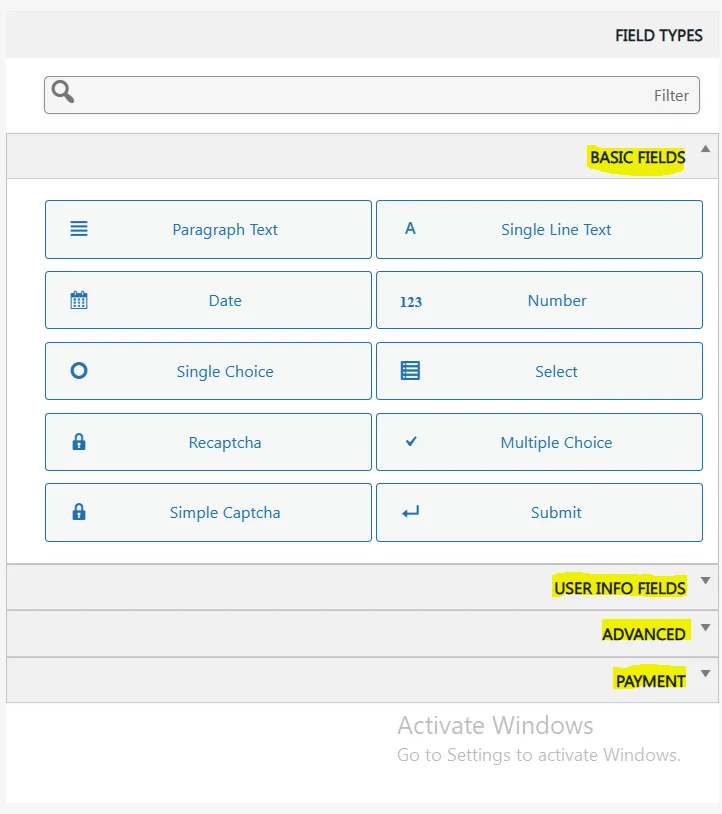Click the calendar icon for Date field

79,300
